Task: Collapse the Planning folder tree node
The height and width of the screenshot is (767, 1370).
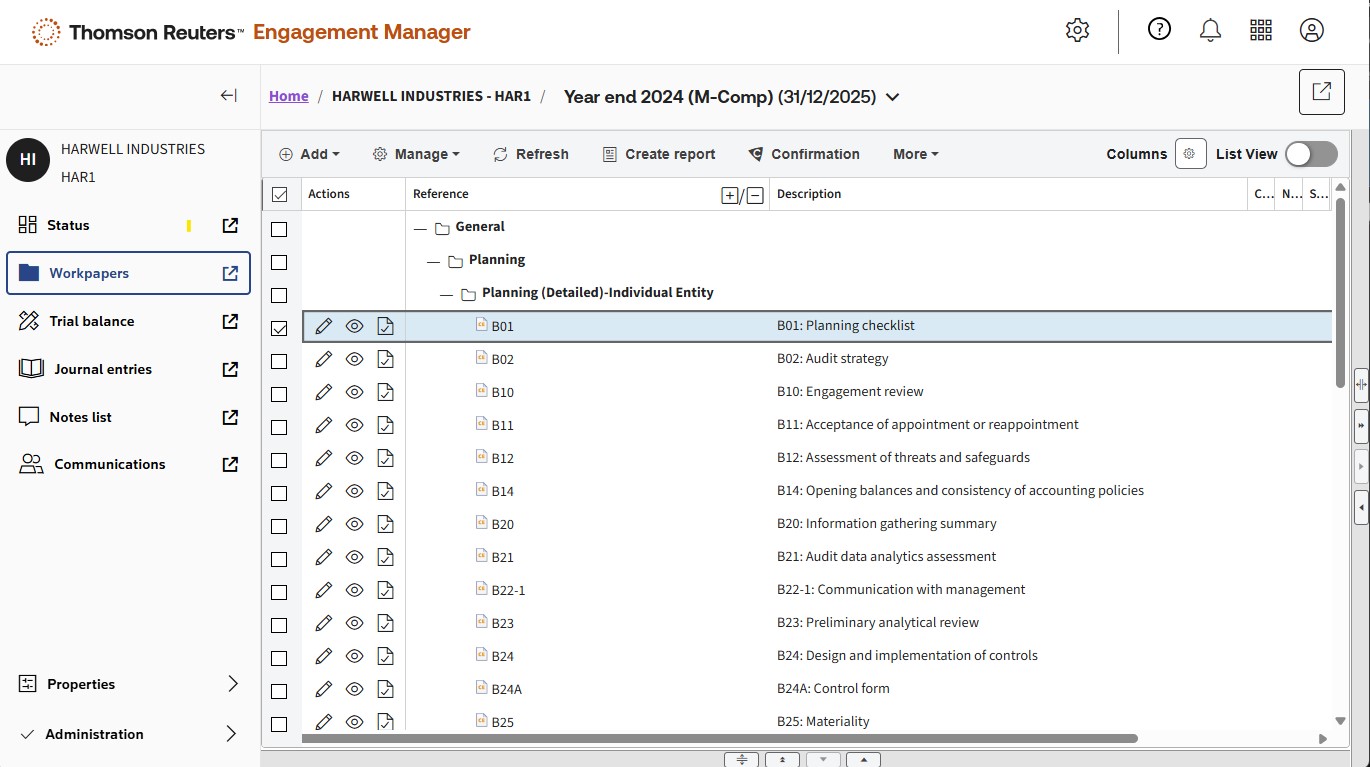Action: pos(433,261)
